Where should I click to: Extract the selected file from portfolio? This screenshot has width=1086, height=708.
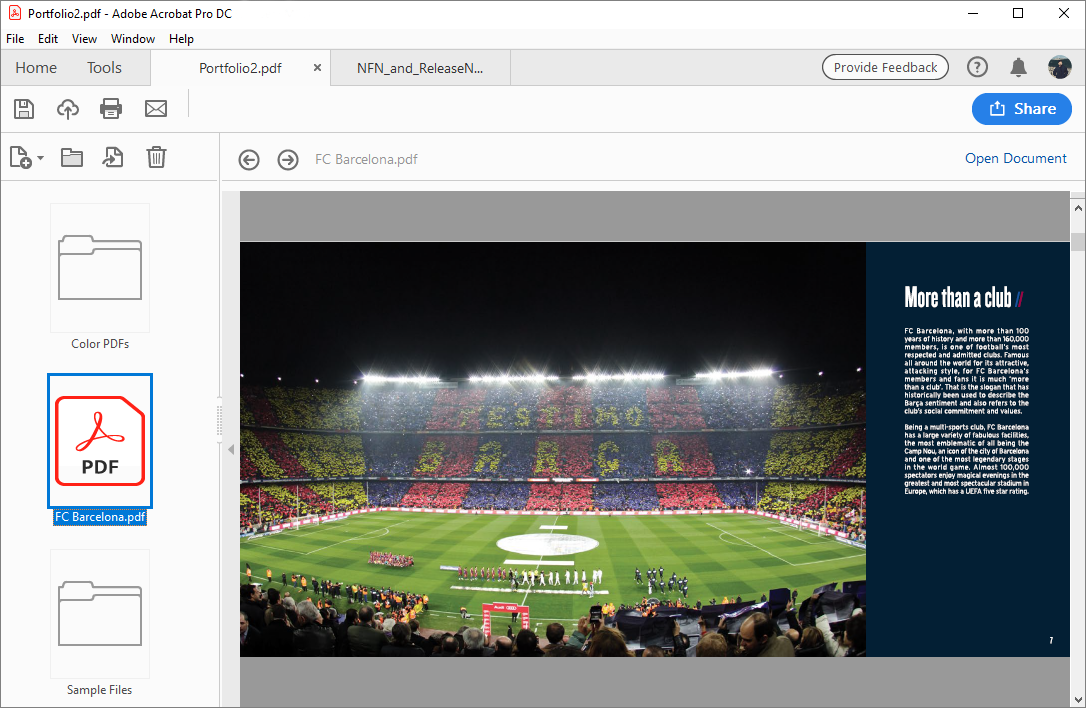[112, 157]
